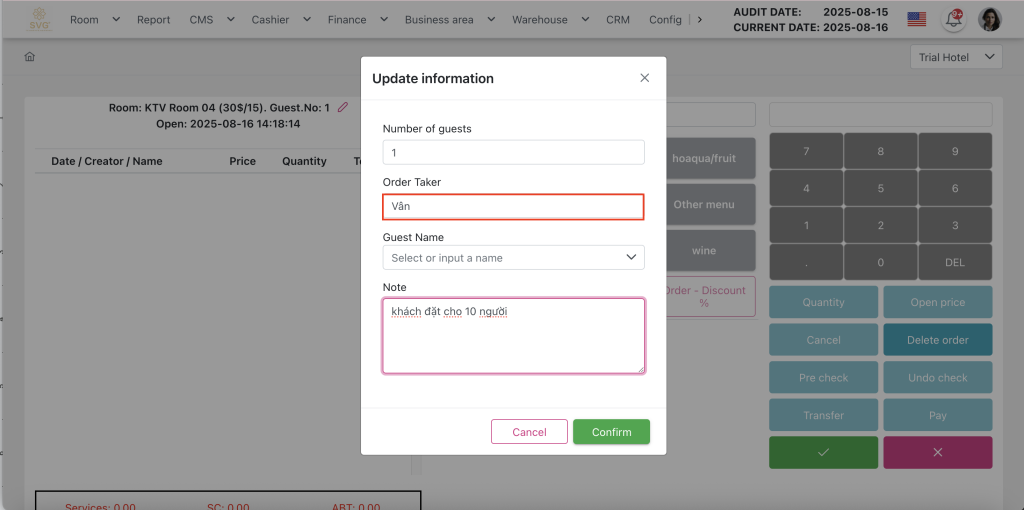The height and width of the screenshot is (510, 1024).
Task: Open the Report menu
Action: [x=153, y=19]
